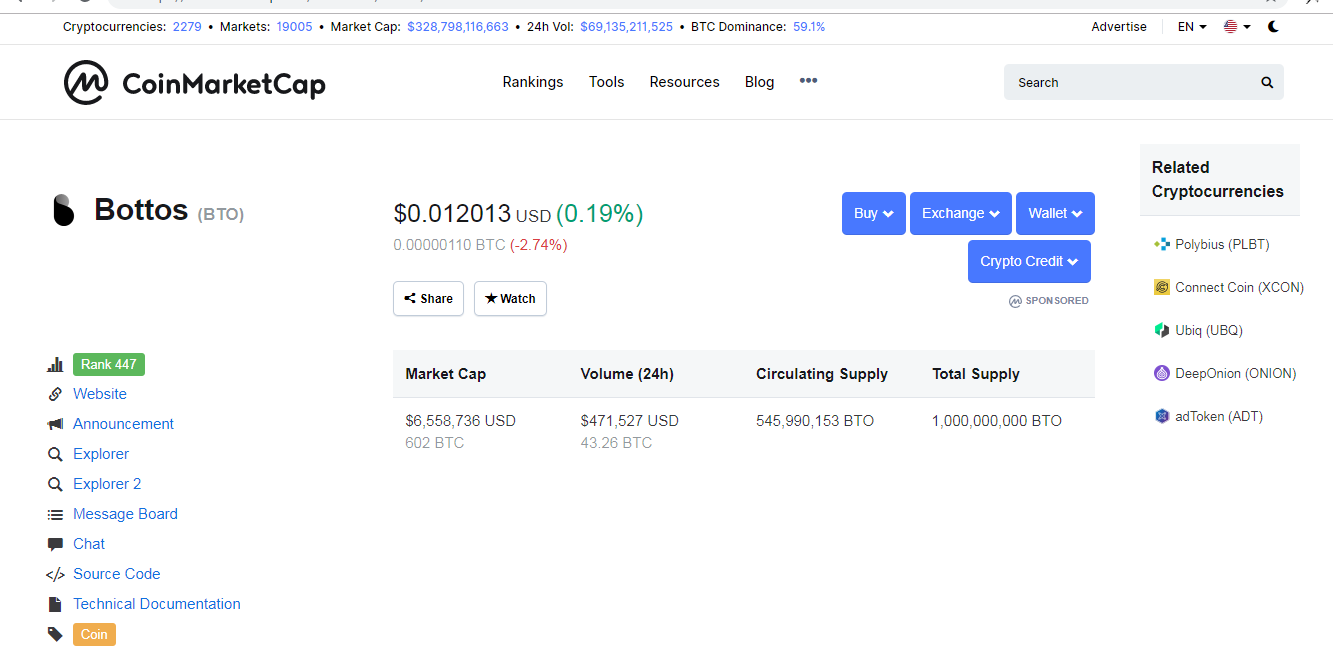Image resolution: width=1333 pixels, height=665 pixels.
Task: Click the magnifier icon beside Explorer 2
Action: tap(55, 484)
